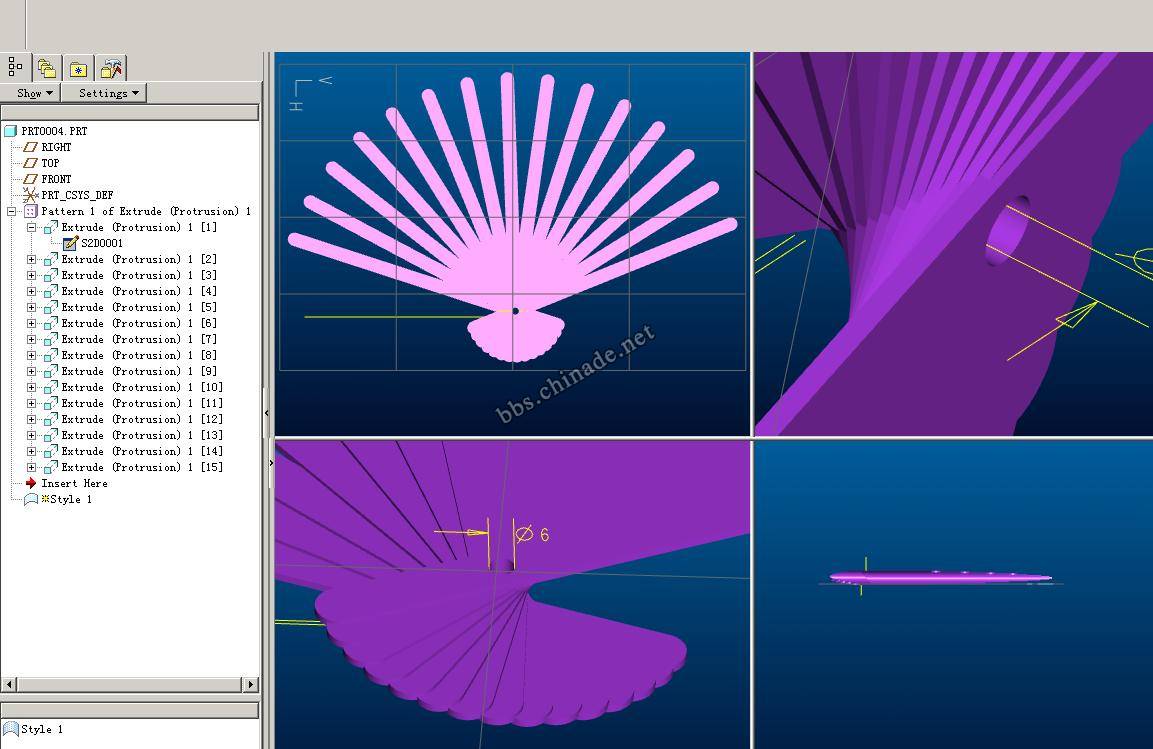Expand Extrude (Protrusion) 1 [6] node
The image size is (1153, 749).
point(32,323)
